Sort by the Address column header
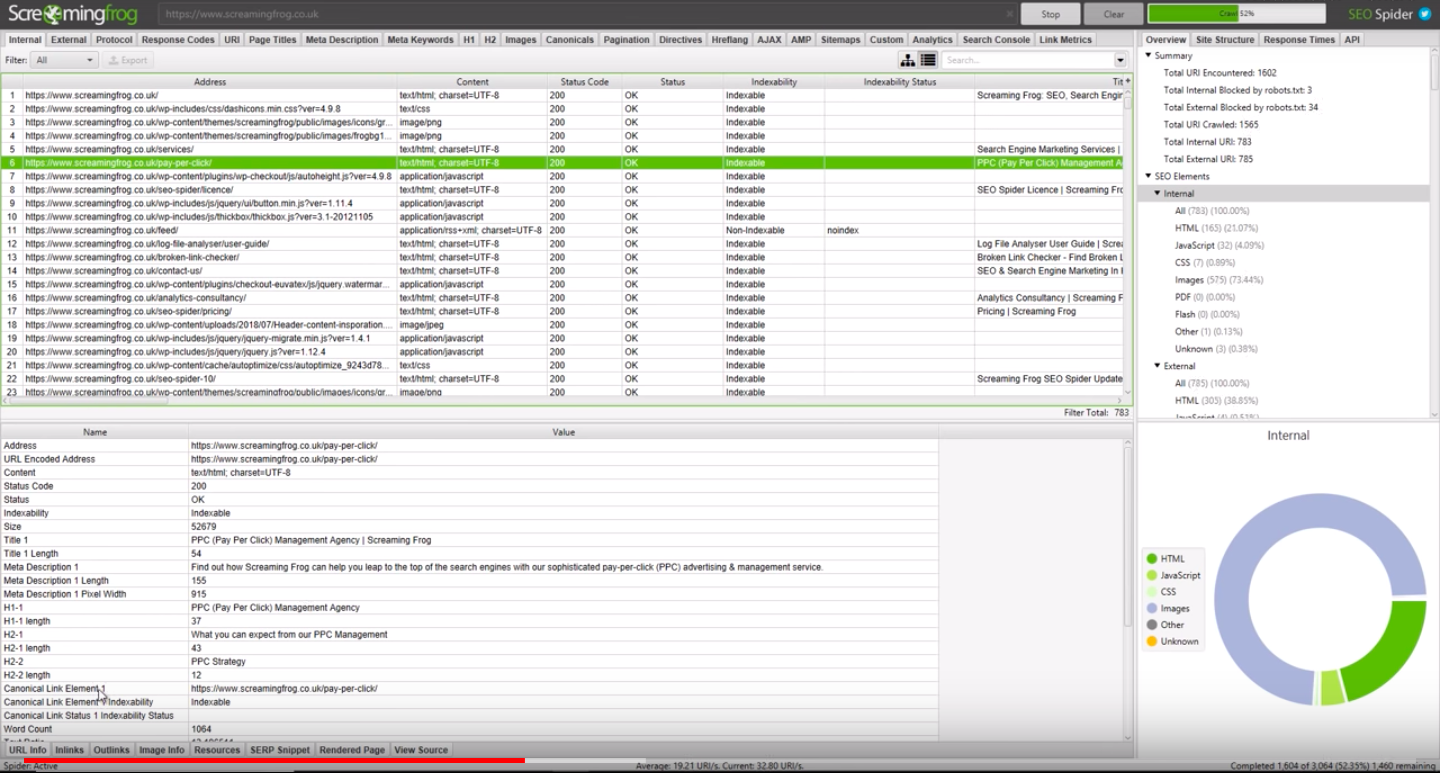1440x773 pixels. coord(210,82)
